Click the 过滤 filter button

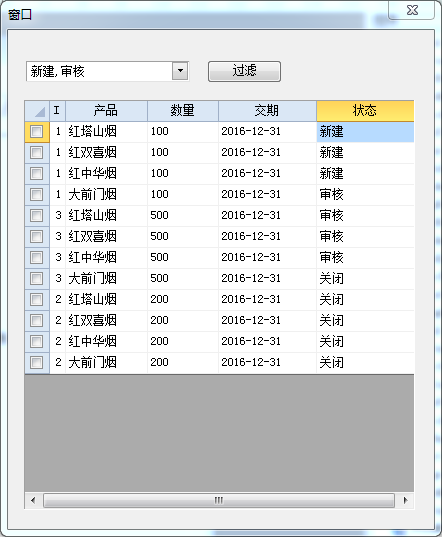pyautogui.click(x=244, y=71)
